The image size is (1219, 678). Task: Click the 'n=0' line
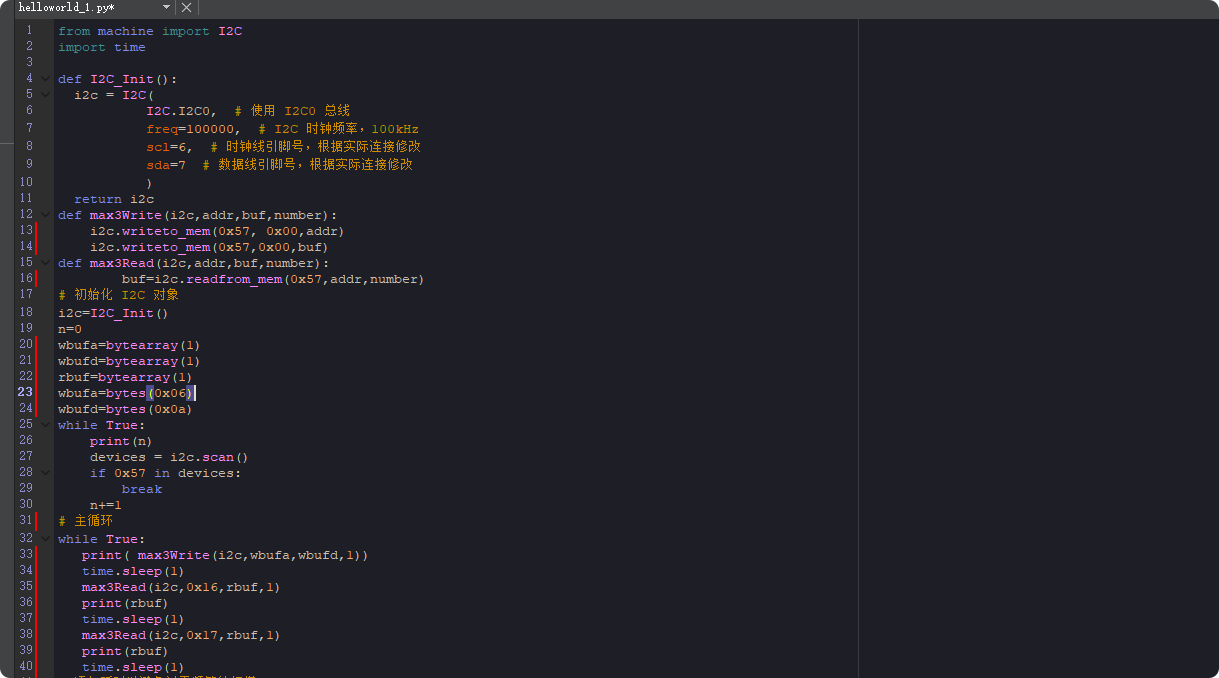tap(70, 329)
